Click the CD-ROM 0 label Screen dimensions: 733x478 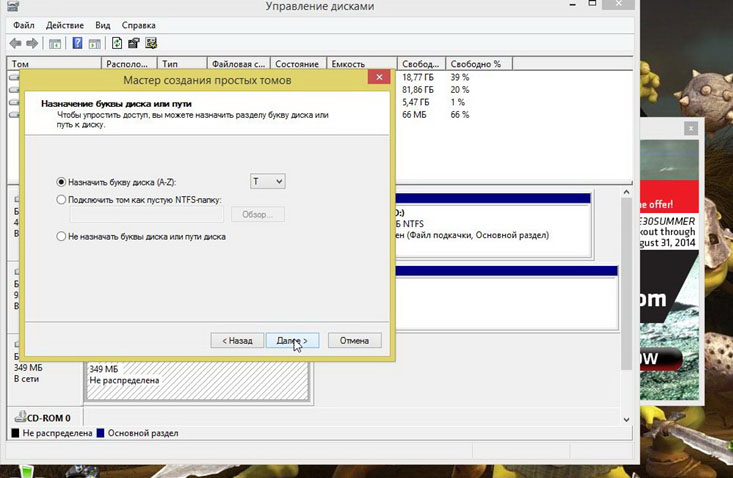coord(49,418)
